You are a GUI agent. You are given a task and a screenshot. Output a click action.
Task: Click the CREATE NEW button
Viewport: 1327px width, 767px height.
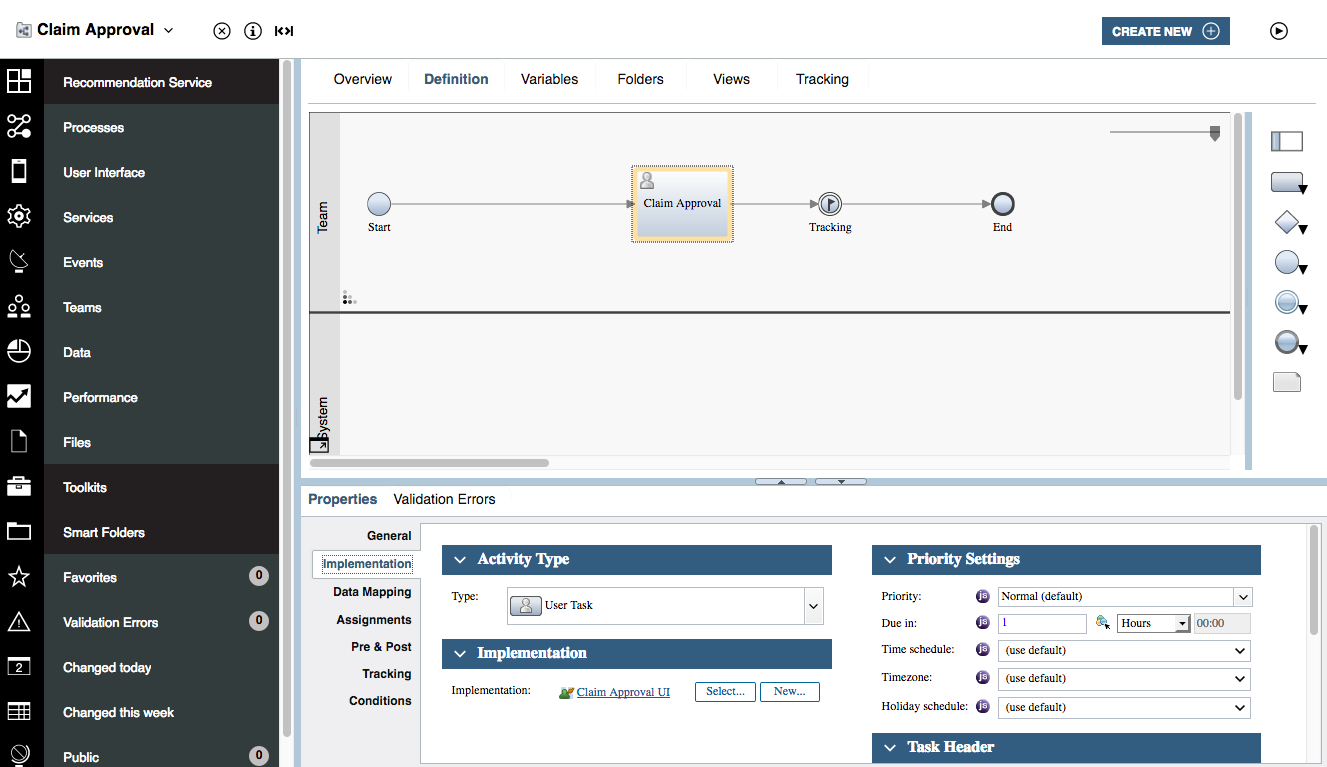1165,31
